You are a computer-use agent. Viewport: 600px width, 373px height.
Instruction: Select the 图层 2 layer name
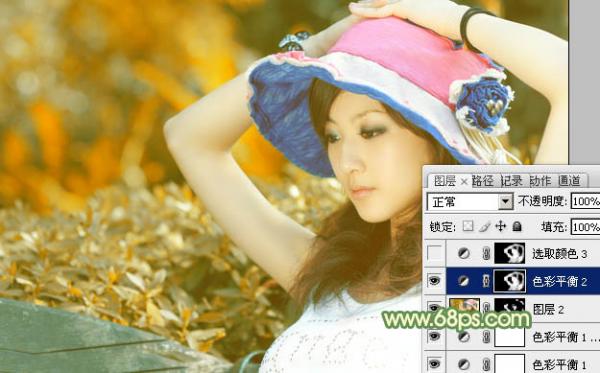[548, 309]
